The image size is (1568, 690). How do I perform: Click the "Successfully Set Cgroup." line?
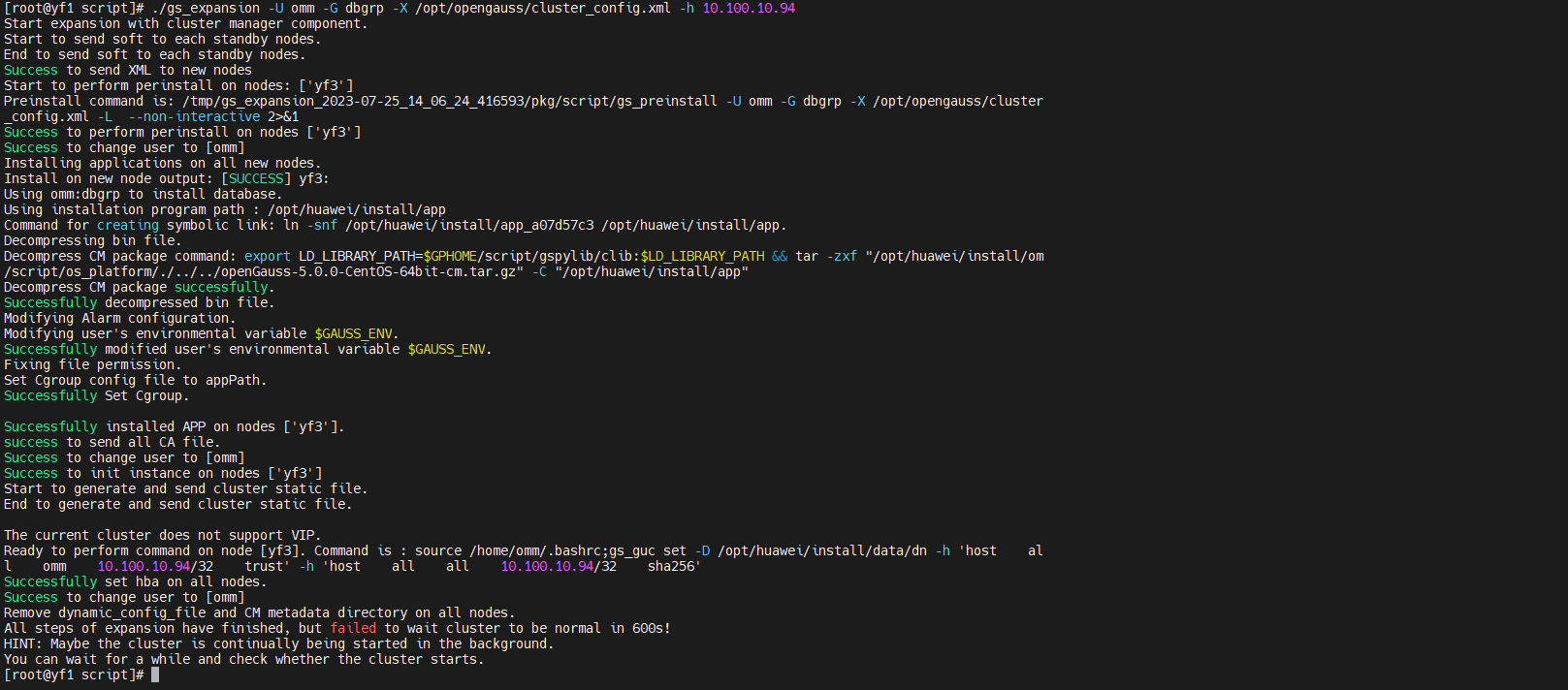coord(97,395)
